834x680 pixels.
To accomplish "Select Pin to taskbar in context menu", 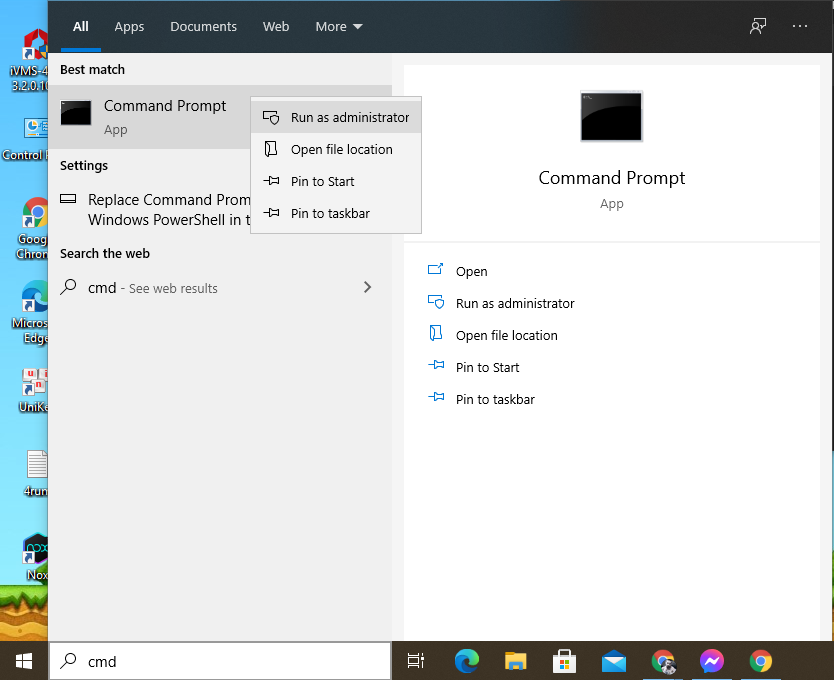I will [x=330, y=213].
